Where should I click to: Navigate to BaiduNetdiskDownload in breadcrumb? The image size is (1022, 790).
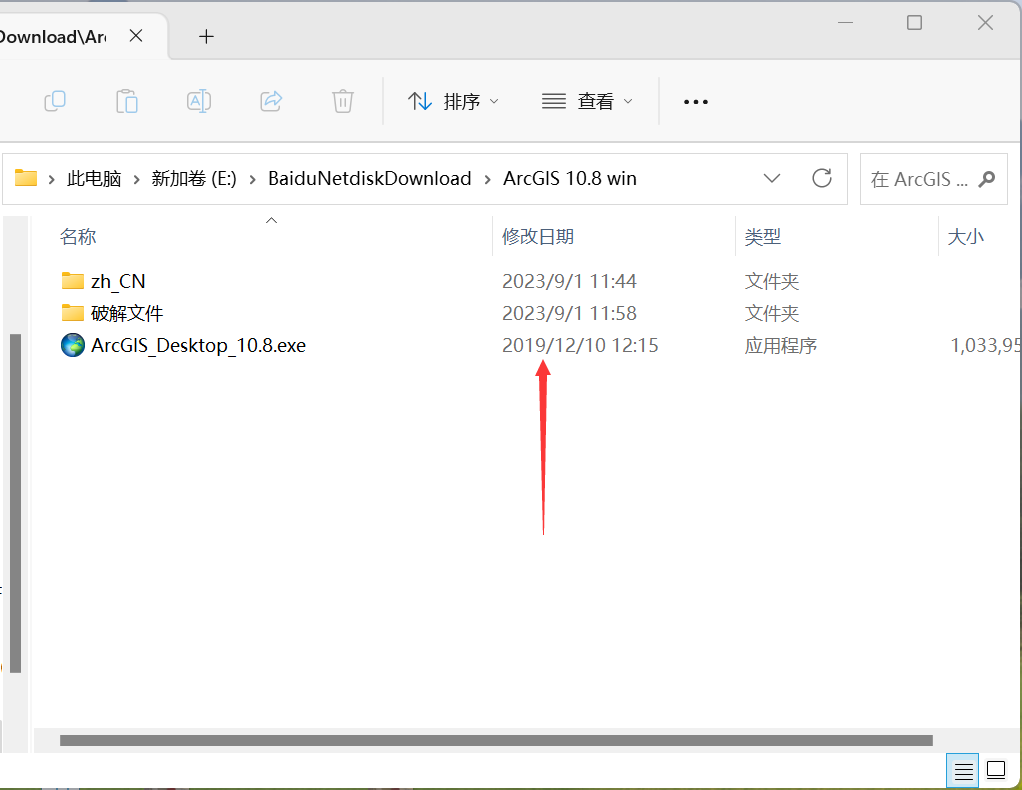click(370, 178)
